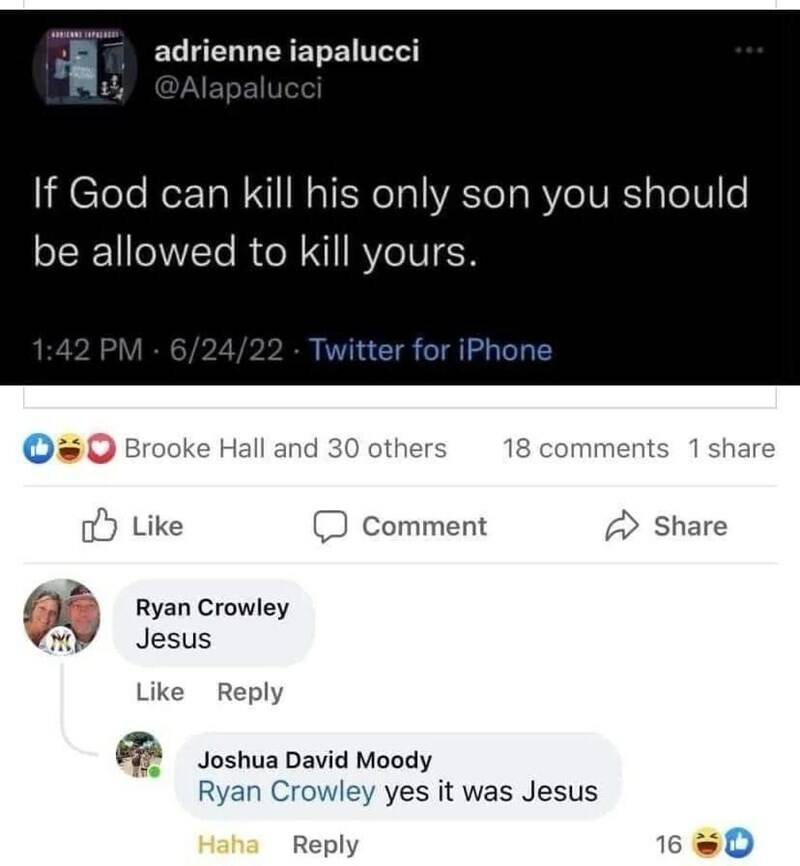The image size is (800, 866).
Task: Open the Ryan Crowley mention in the reply
Action: (287, 792)
